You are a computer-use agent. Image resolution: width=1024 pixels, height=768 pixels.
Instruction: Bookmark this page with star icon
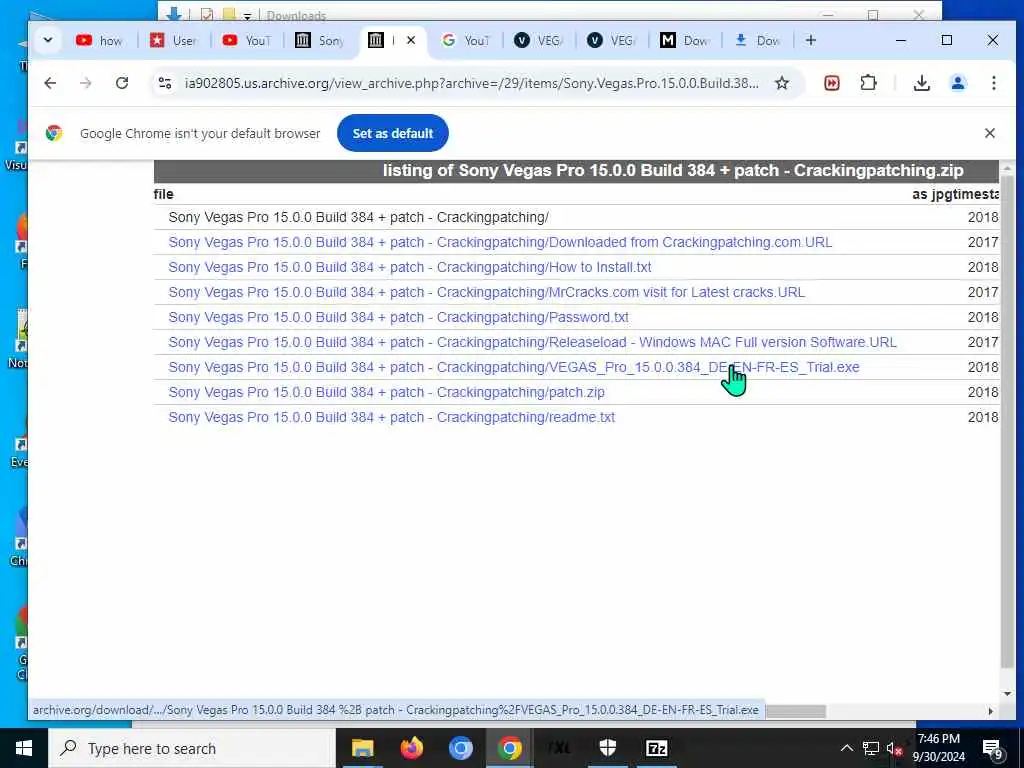[x=782, y=83]
